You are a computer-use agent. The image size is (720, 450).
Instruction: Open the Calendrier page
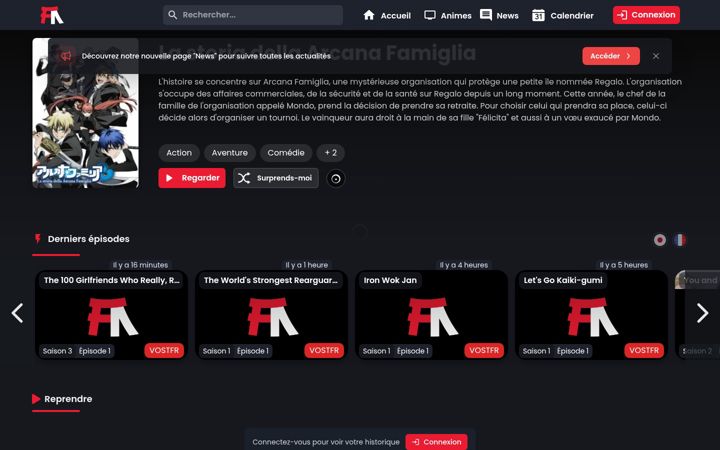pos(562,15)
